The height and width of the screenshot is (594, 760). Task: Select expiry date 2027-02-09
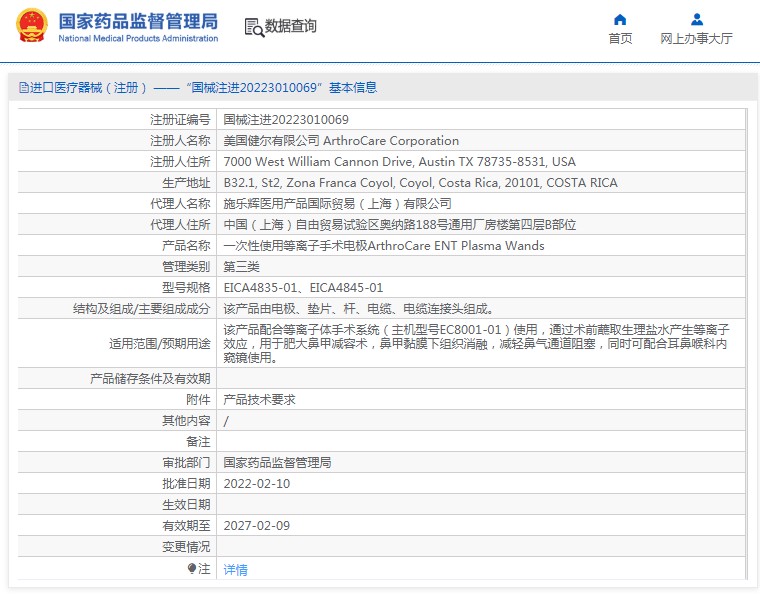tap(256, 526)
